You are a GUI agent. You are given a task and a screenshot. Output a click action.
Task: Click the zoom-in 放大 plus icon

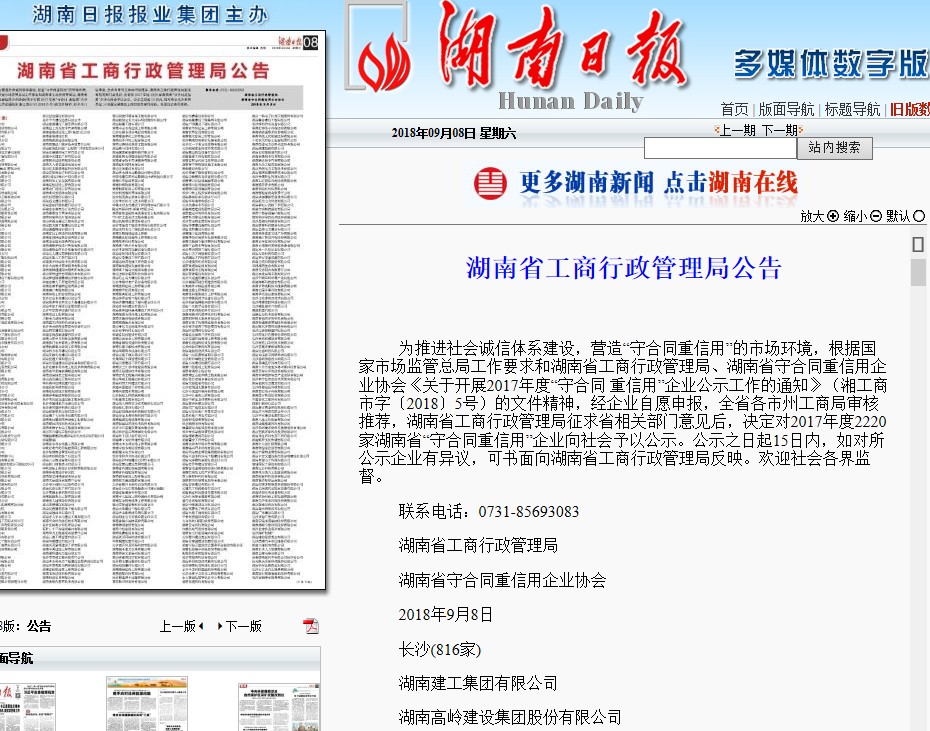833,216
